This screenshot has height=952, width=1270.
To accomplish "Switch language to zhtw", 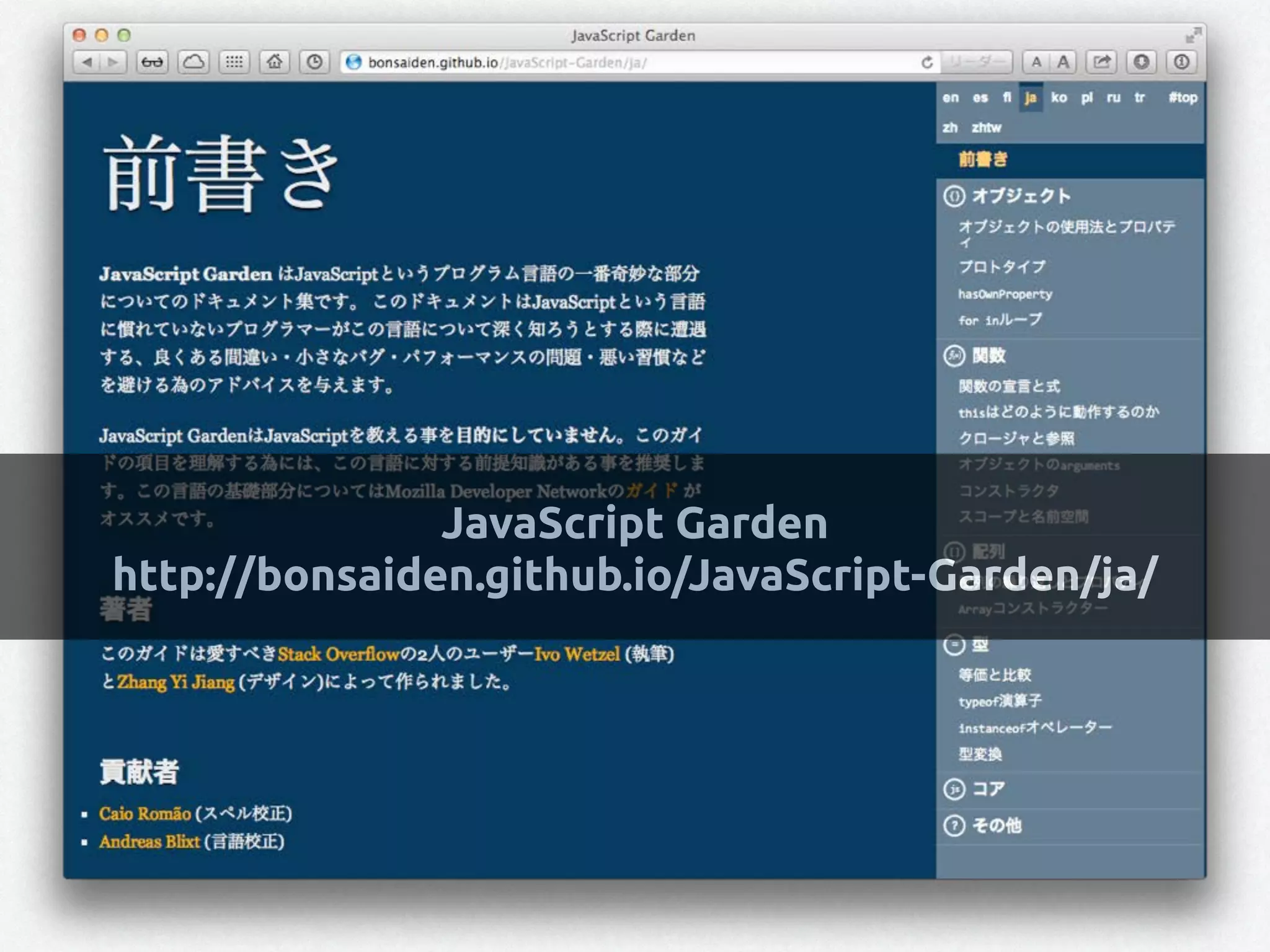I will [x=986, y=128].
